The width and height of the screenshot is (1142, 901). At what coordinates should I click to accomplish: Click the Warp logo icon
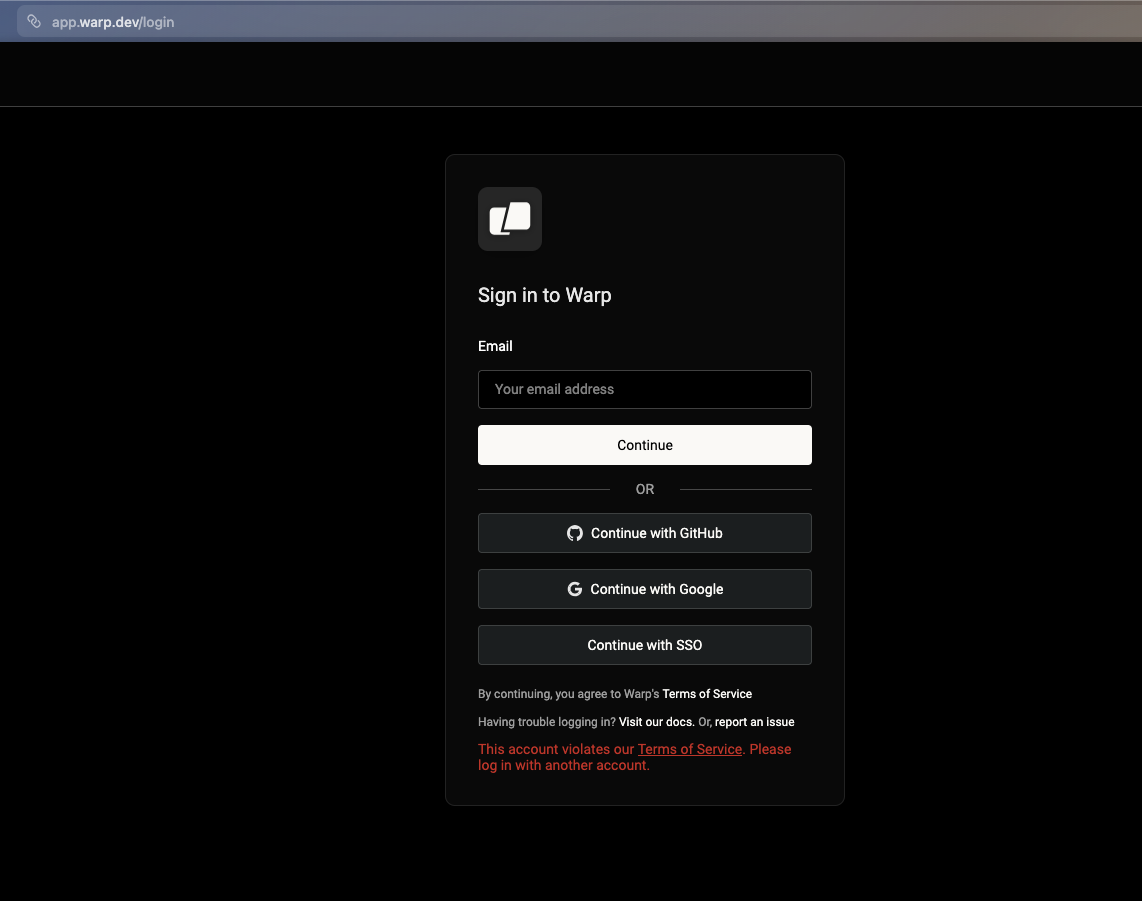click(510, 219)
